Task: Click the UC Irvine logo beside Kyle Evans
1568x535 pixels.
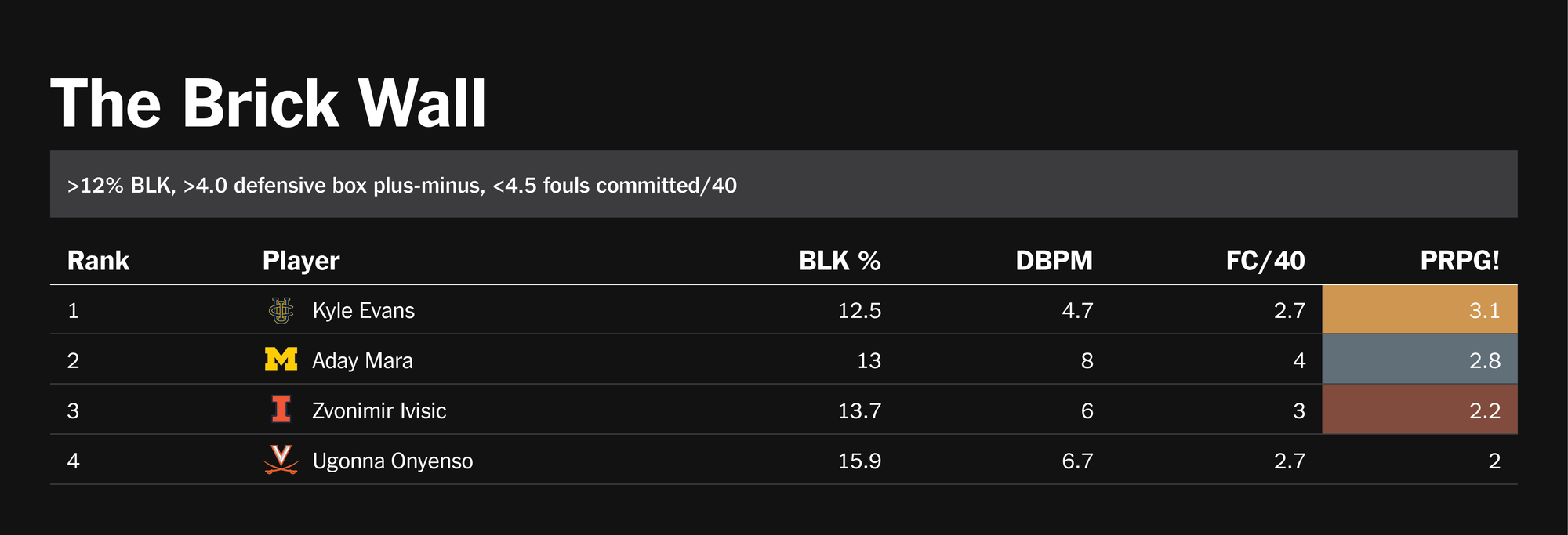Action: coord(281,310)
